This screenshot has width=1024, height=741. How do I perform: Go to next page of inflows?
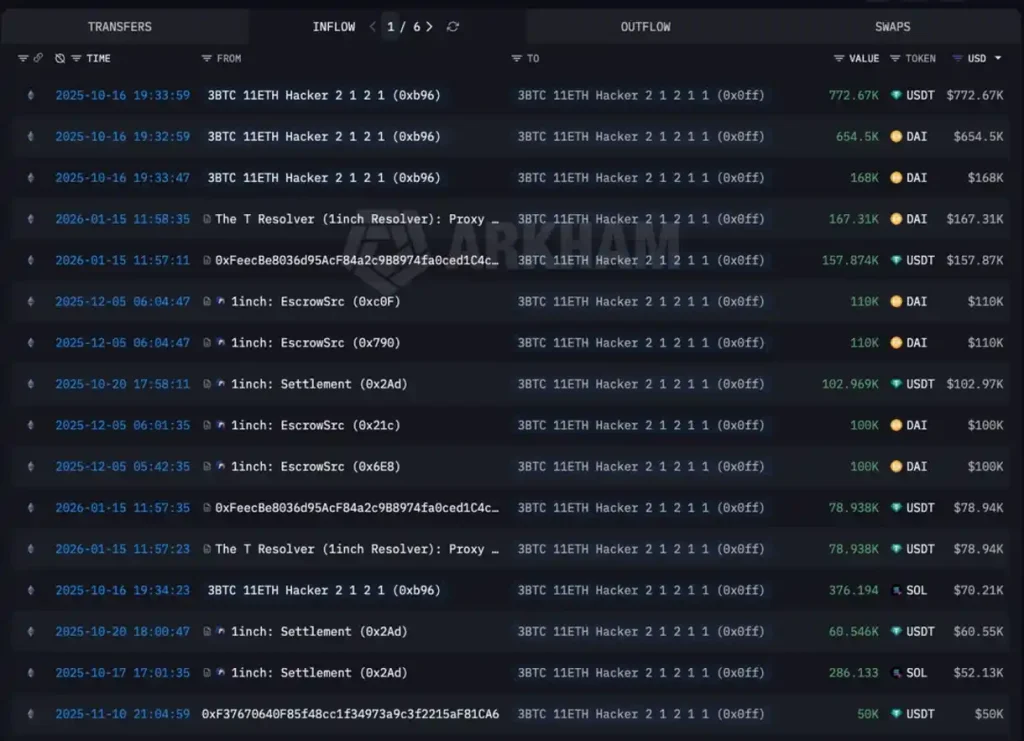tap(428, 27)
